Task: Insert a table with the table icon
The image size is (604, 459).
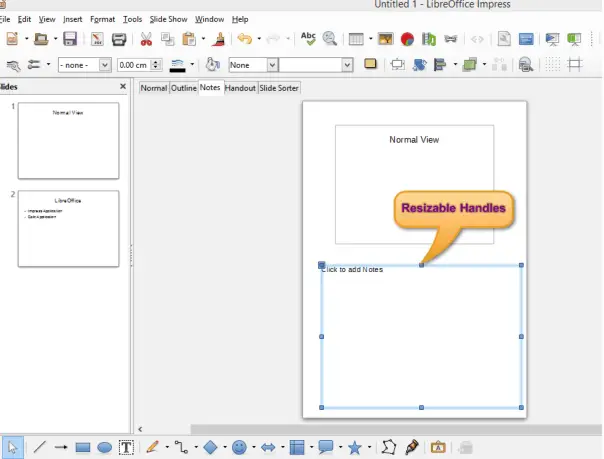Action: point(356,39)
